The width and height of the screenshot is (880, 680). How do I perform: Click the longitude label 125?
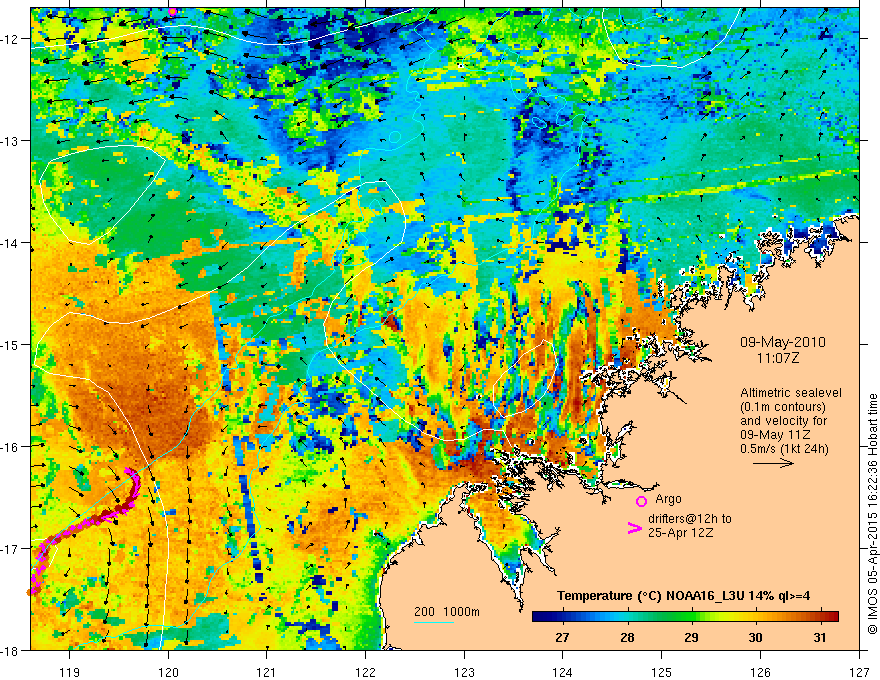662,672
